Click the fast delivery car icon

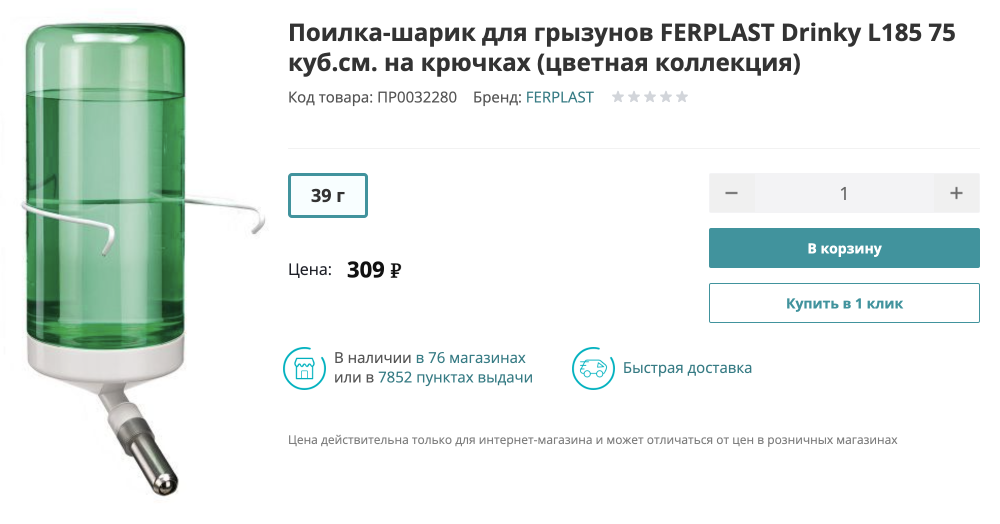click(x=591, y=368)
